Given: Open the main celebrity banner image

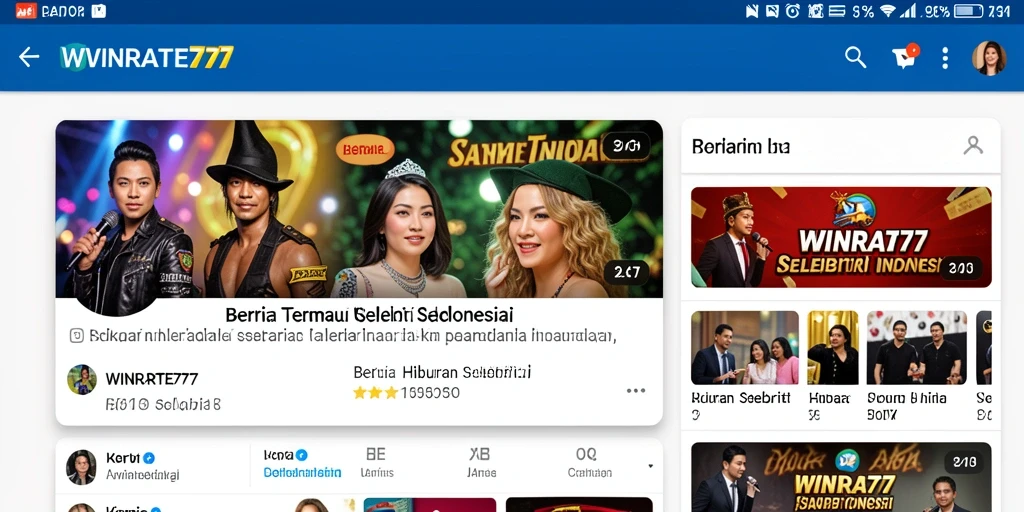Looking at the screenshot, I should tap(359, 209).
